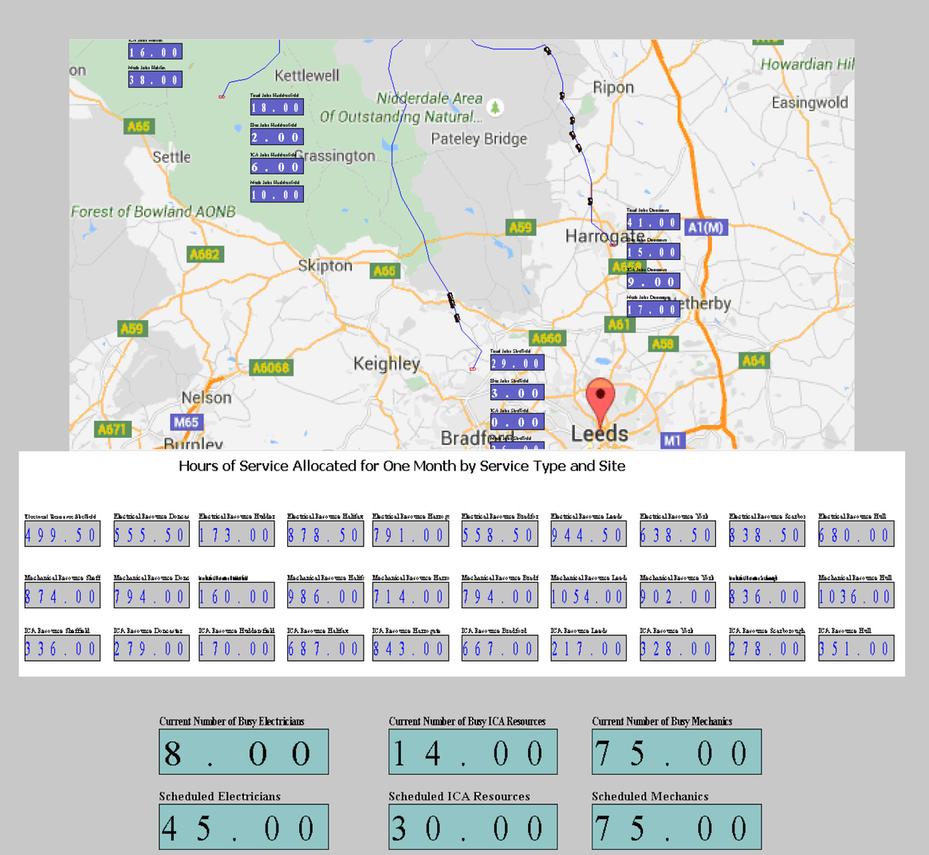Click the Electrical Resource Leeds value 944.50
The image size is (929, 855).
point(588,534)
